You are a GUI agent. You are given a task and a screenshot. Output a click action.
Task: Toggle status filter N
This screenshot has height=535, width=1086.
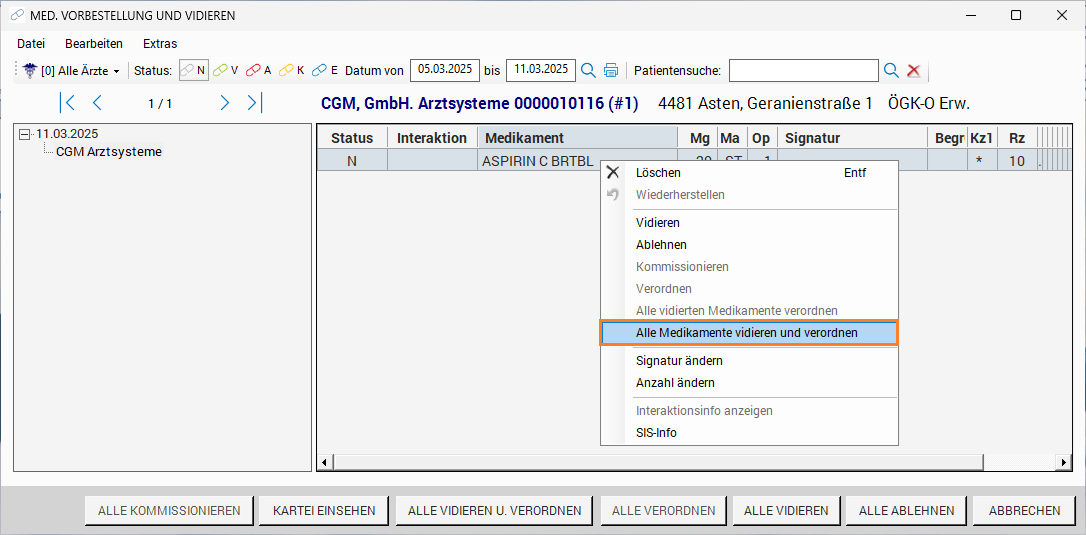point(194,70)
